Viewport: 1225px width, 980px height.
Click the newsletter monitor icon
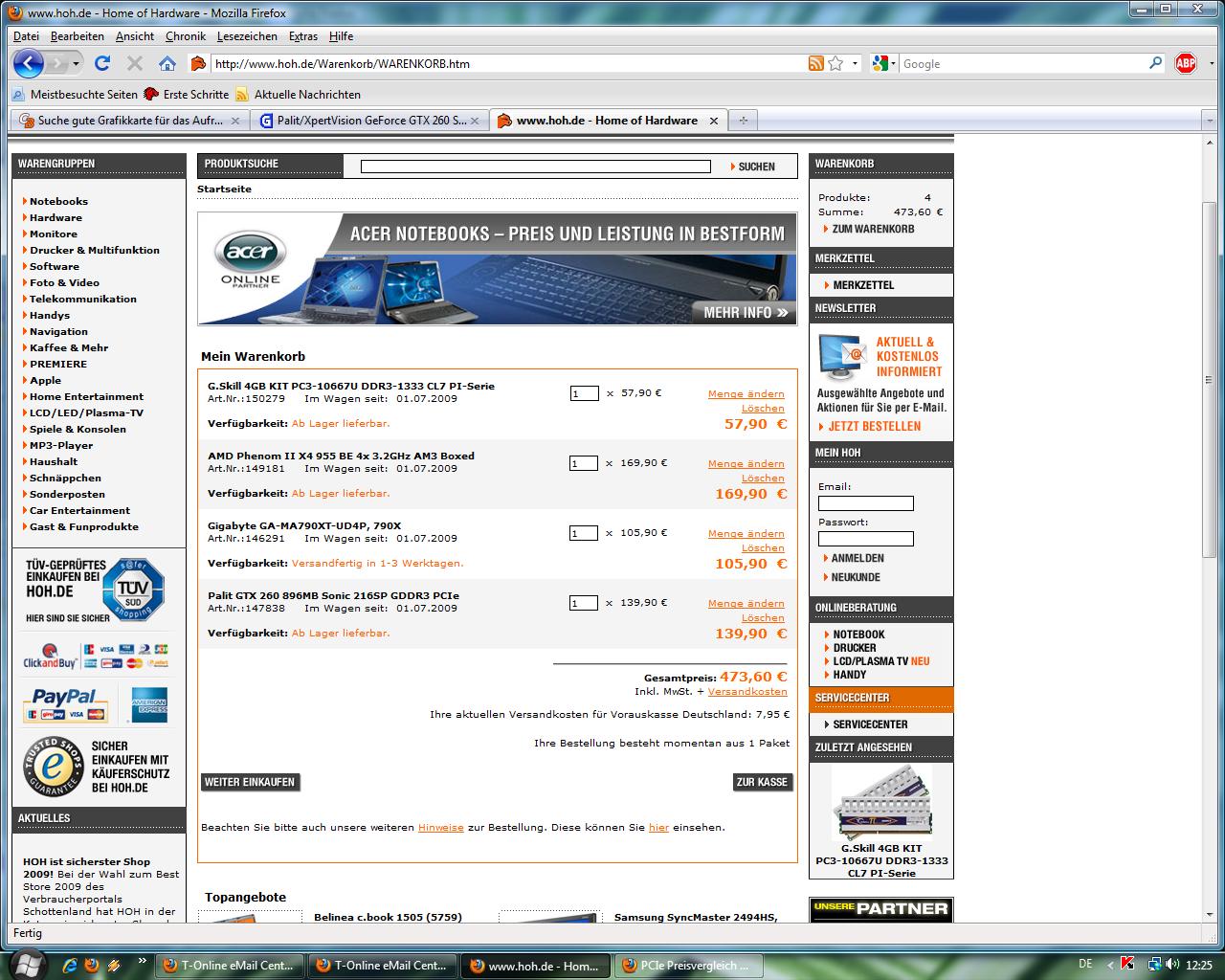click(843, 355)
